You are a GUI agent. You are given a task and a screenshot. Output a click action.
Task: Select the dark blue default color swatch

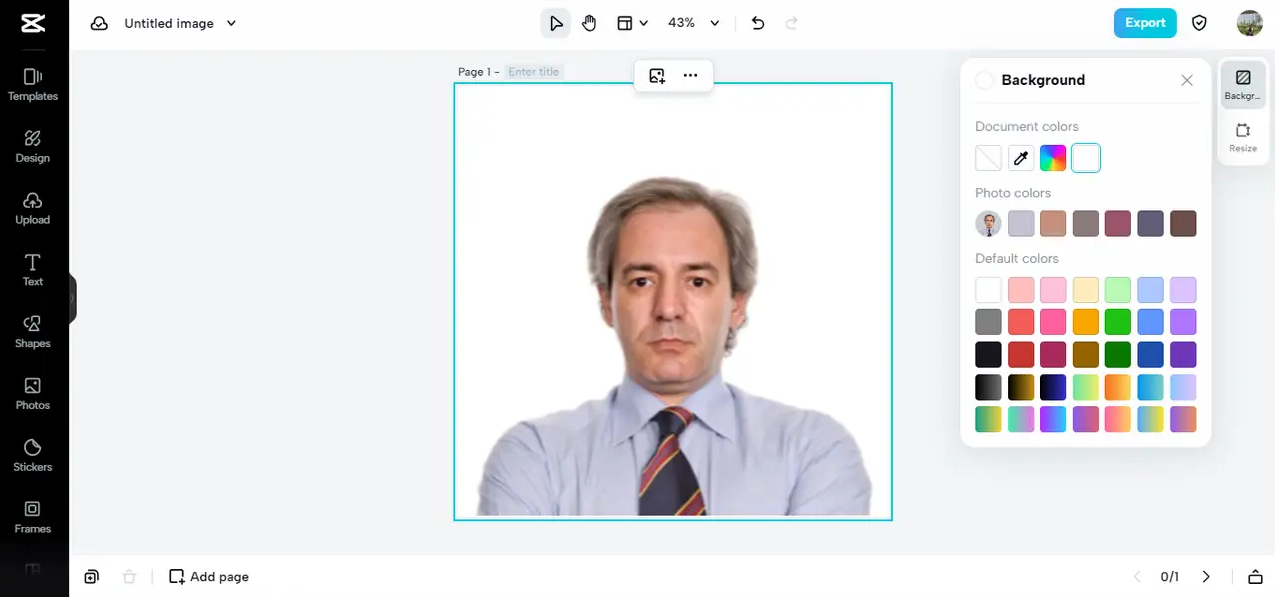coord(1151,354)
